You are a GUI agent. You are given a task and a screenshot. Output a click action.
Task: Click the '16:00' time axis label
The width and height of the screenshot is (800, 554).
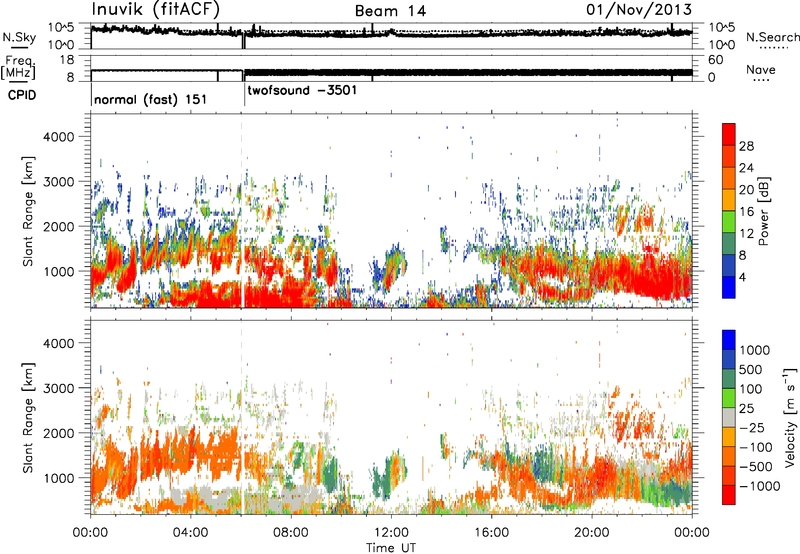491,533
